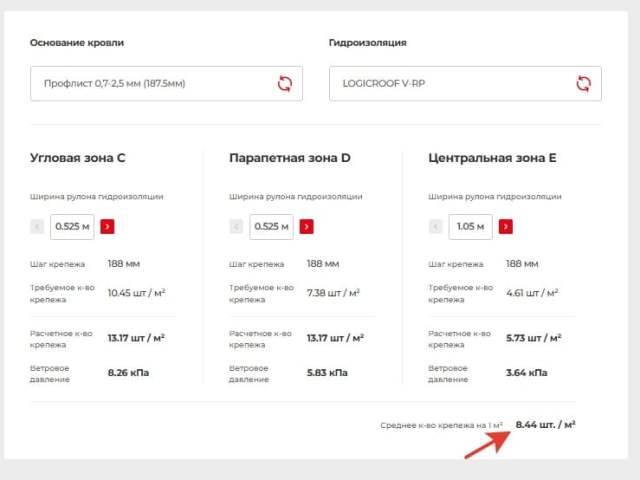The image size is (640, 480).
Task: Select the 1.05 м width field in zone E
Action: pos(471,227)
